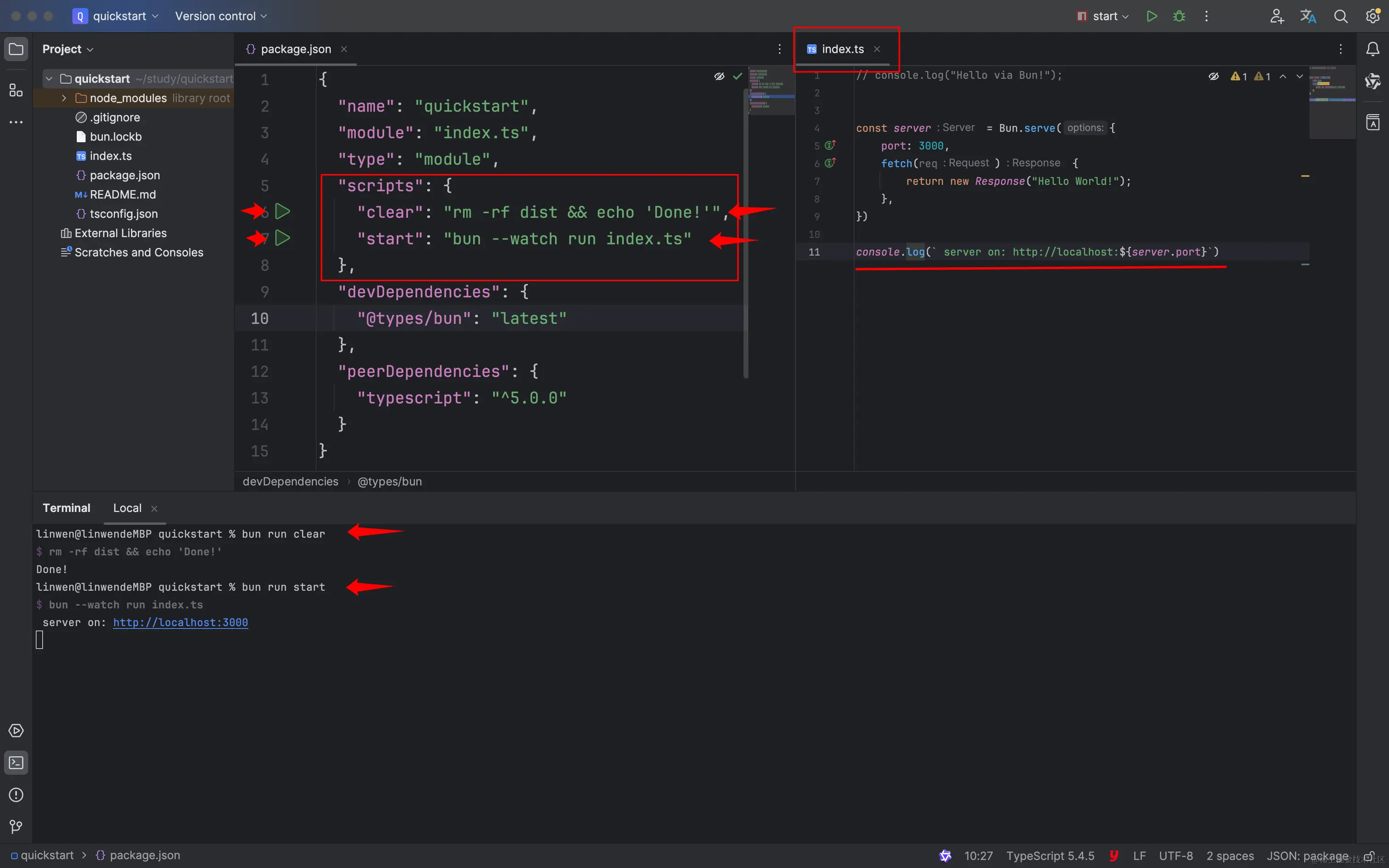
Task: Close the Local terminal session
Action: tap(154, 509)
